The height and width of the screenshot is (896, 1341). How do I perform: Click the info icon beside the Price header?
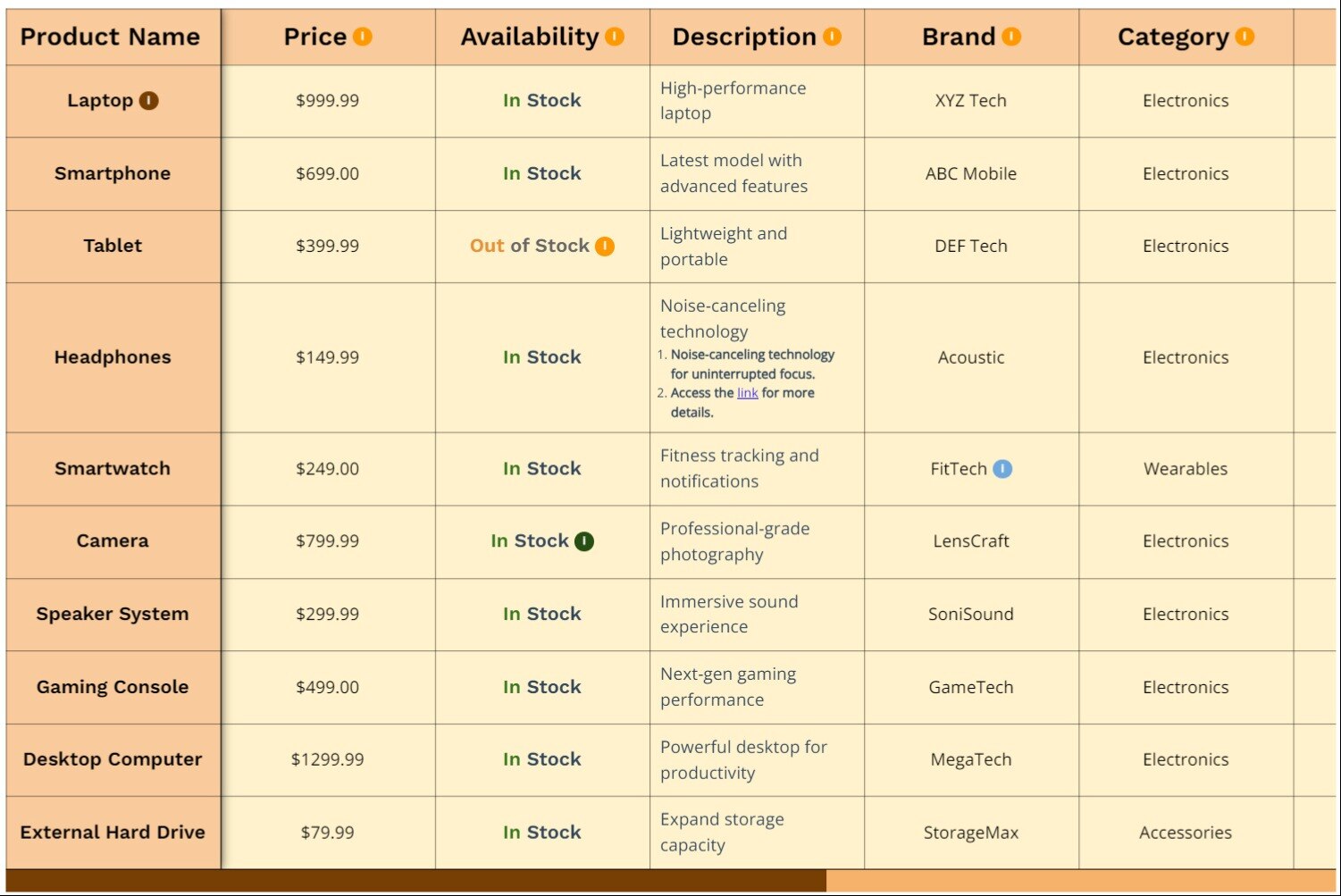pyautogui.click(x=364, y=37)
